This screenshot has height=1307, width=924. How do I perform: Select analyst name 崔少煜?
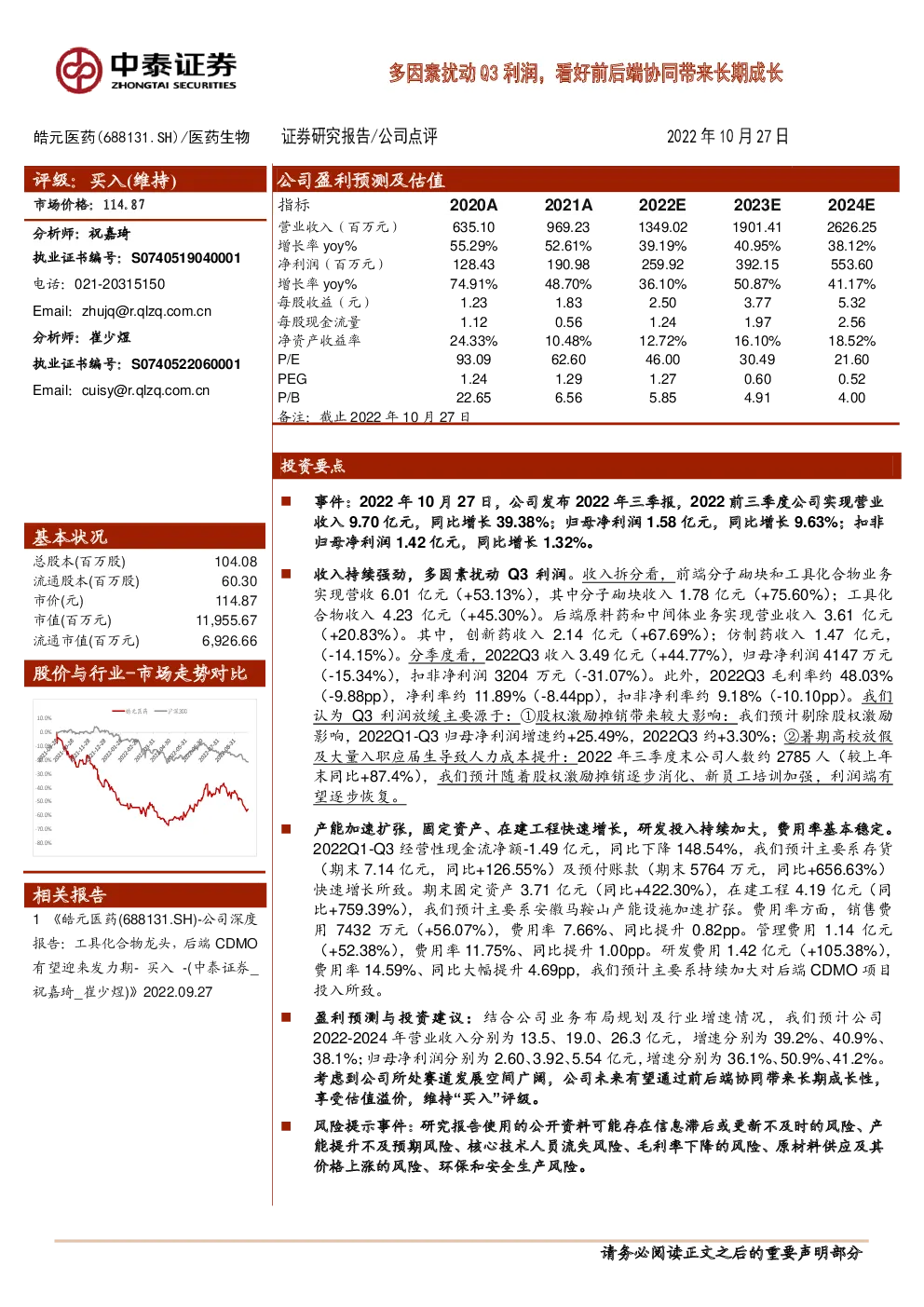click(x=110, y=337)
